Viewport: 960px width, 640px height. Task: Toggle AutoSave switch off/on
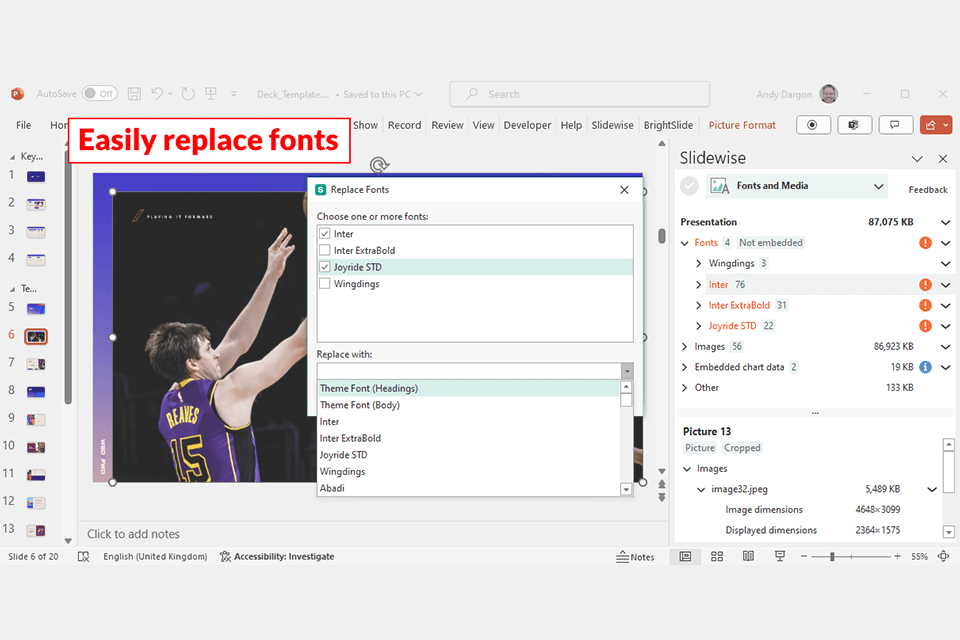point(99,93)
